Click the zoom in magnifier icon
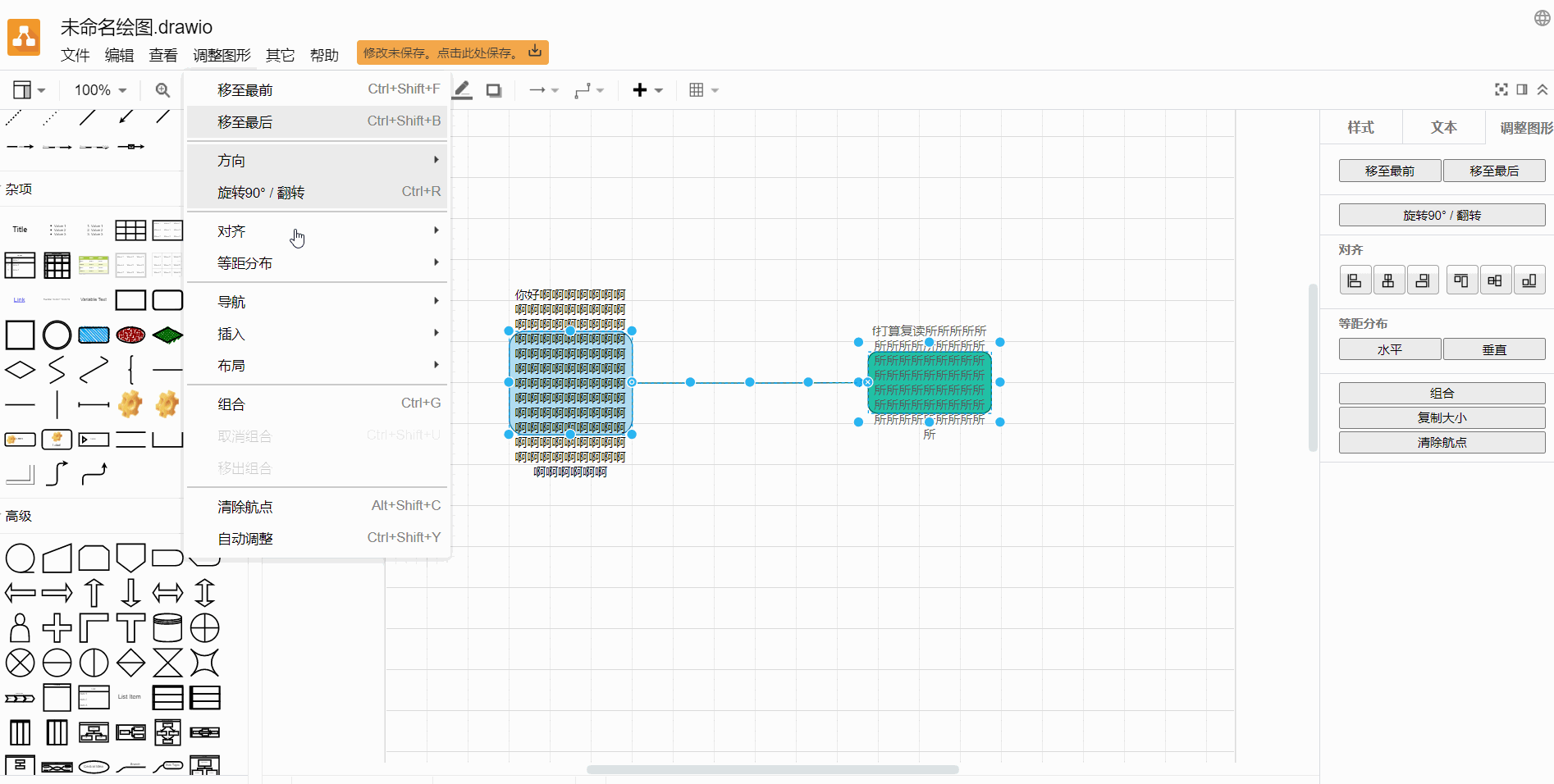The image size is (1554, 784). pyautogui.click(x=162, y=90)
